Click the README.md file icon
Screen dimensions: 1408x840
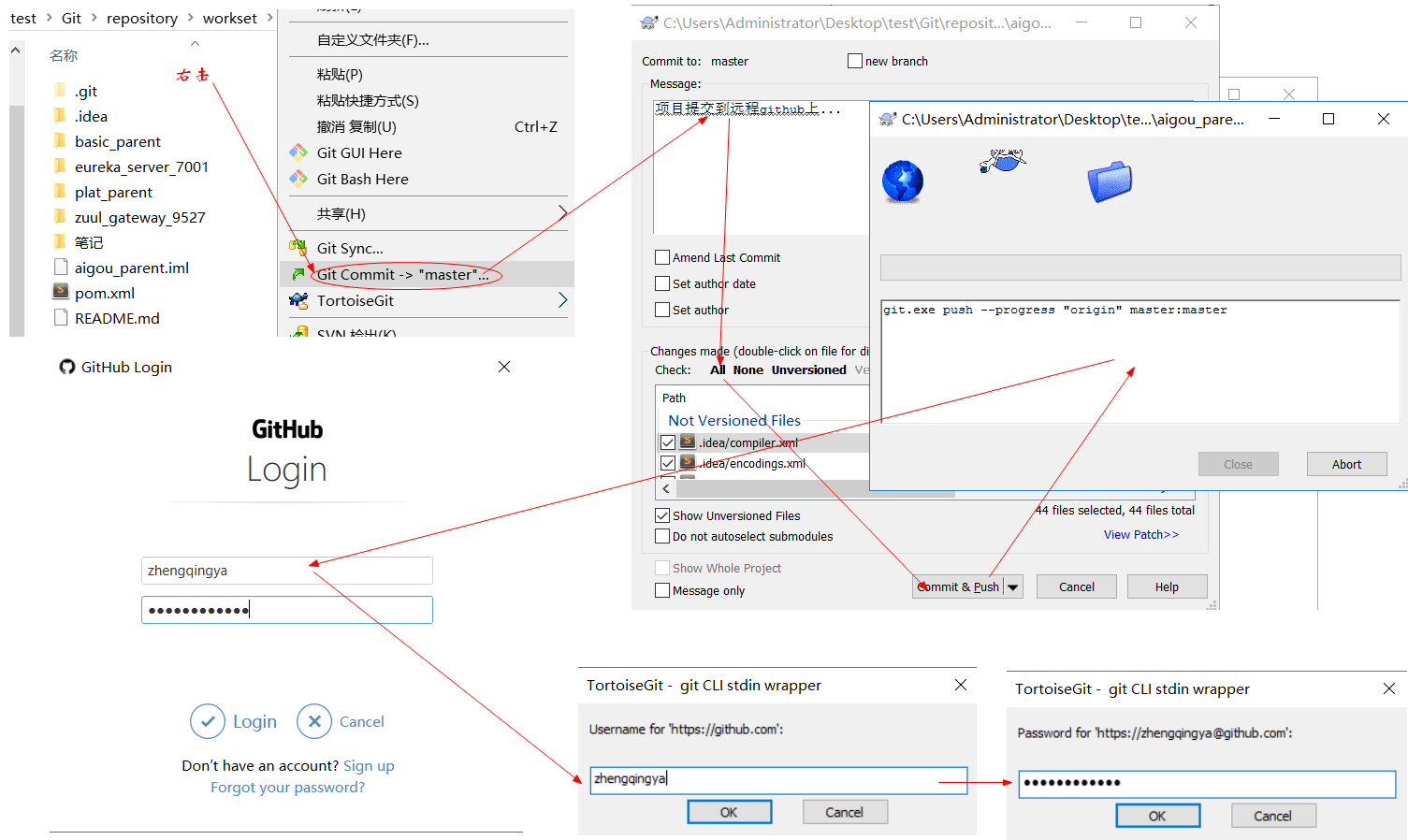pyautogui.click(x=61, y=318)
